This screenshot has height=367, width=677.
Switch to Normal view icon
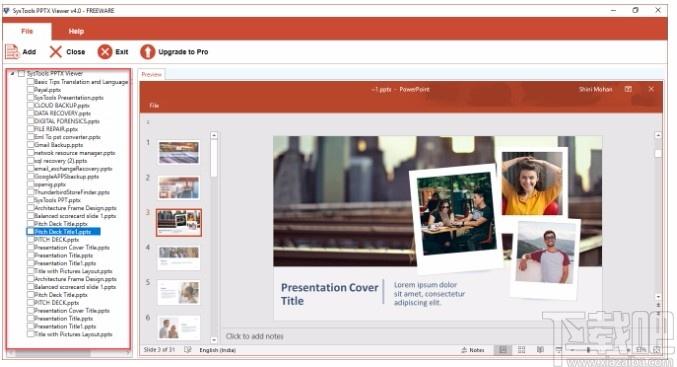click(503, 350)
